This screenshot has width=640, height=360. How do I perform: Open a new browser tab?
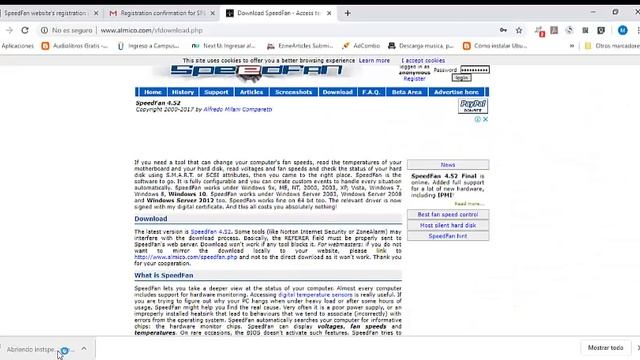(x=347, y=13)
